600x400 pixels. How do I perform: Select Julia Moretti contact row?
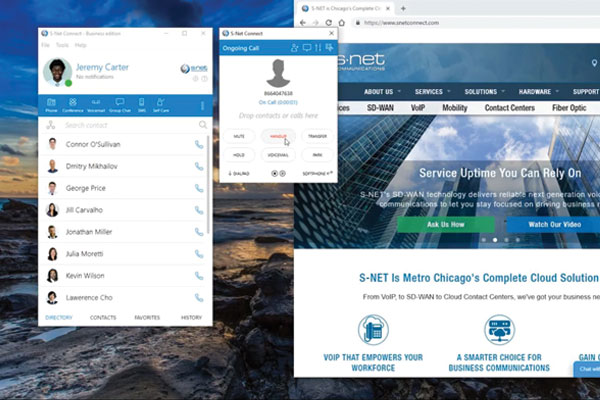[124, 254]
